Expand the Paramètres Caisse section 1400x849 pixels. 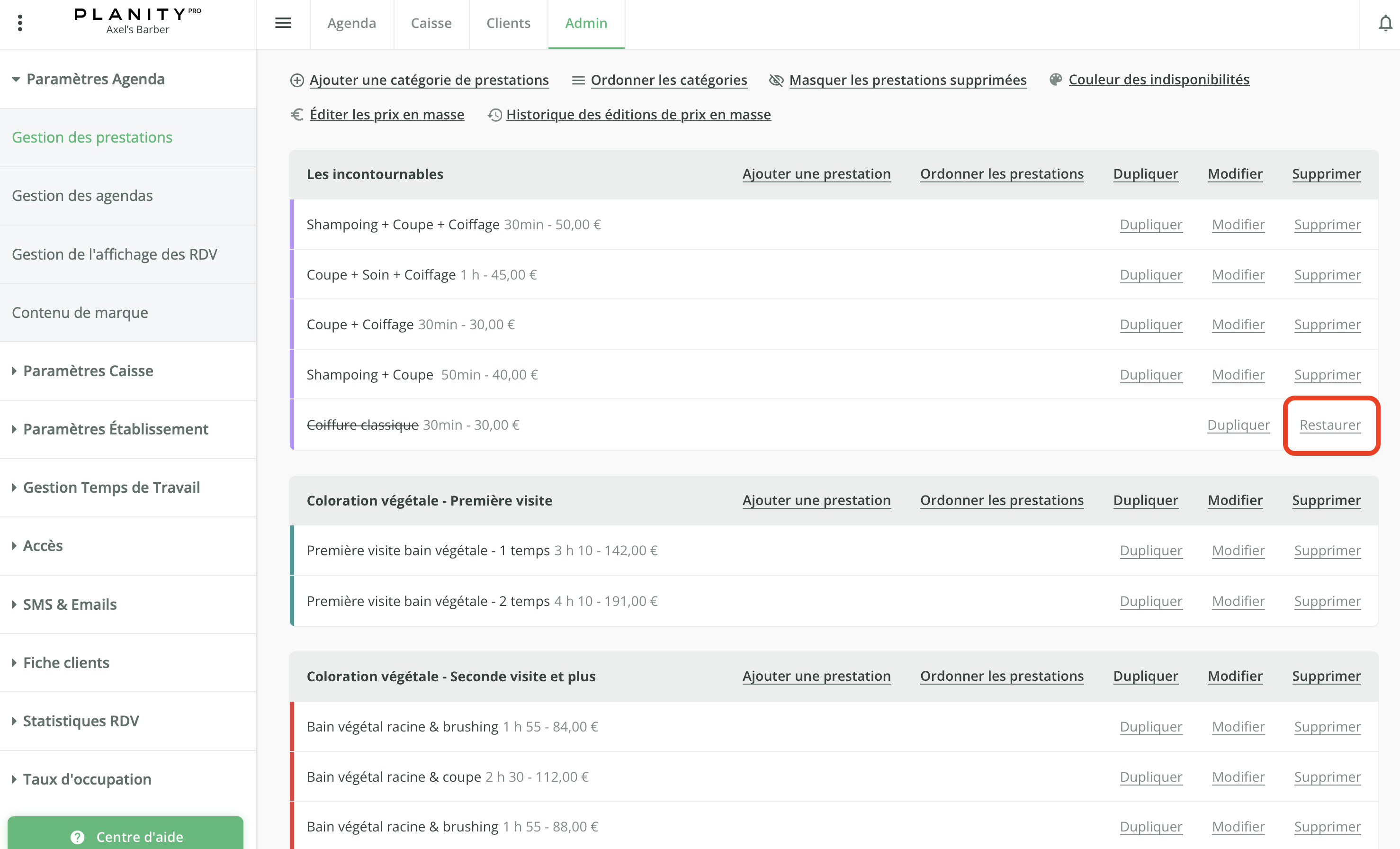[x=88, y=370]
